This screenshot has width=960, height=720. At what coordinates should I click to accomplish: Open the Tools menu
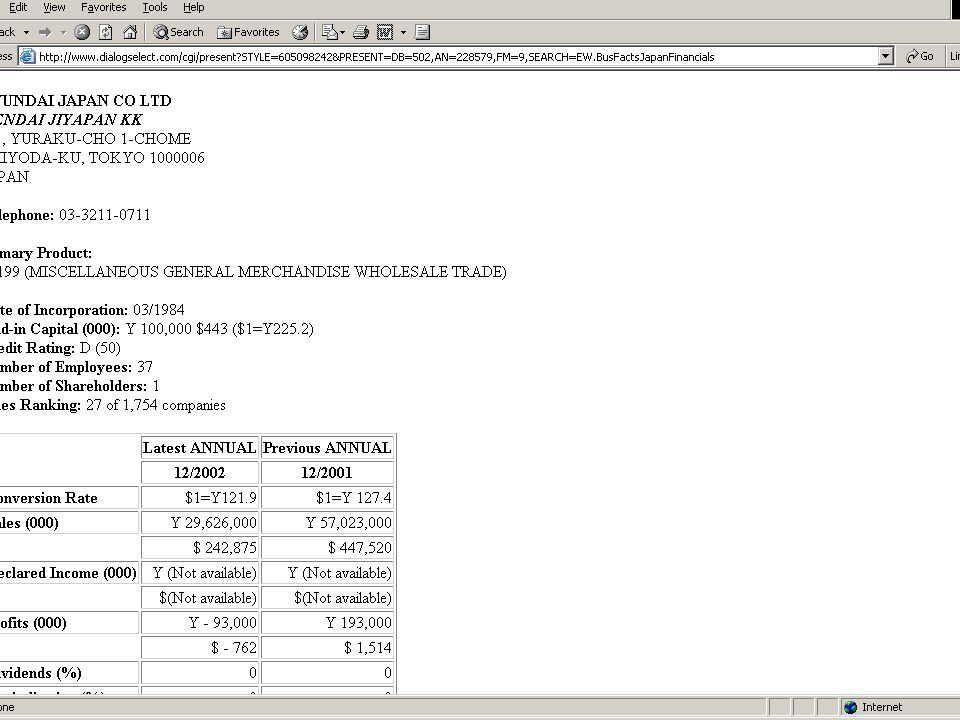(x=154, y=7)
